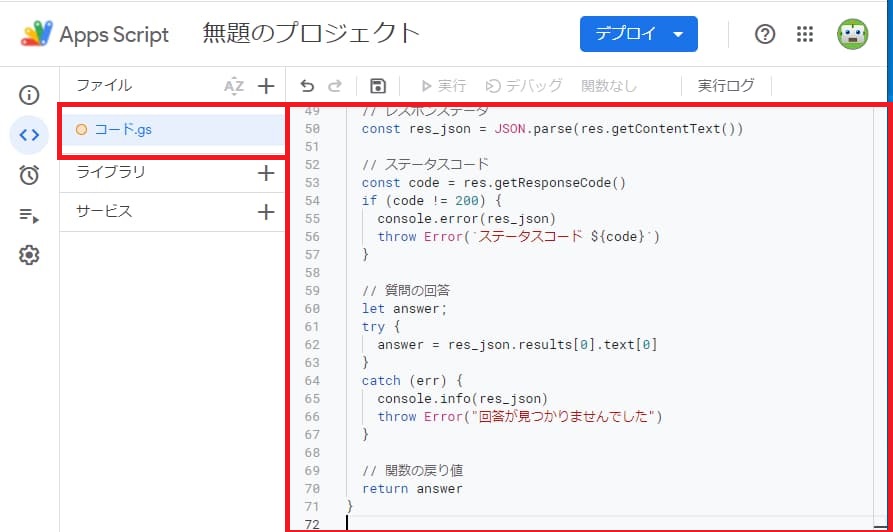Add a library with plus icon
The width and height of the screenshot is (893, 532).
(x=266, y=173)
